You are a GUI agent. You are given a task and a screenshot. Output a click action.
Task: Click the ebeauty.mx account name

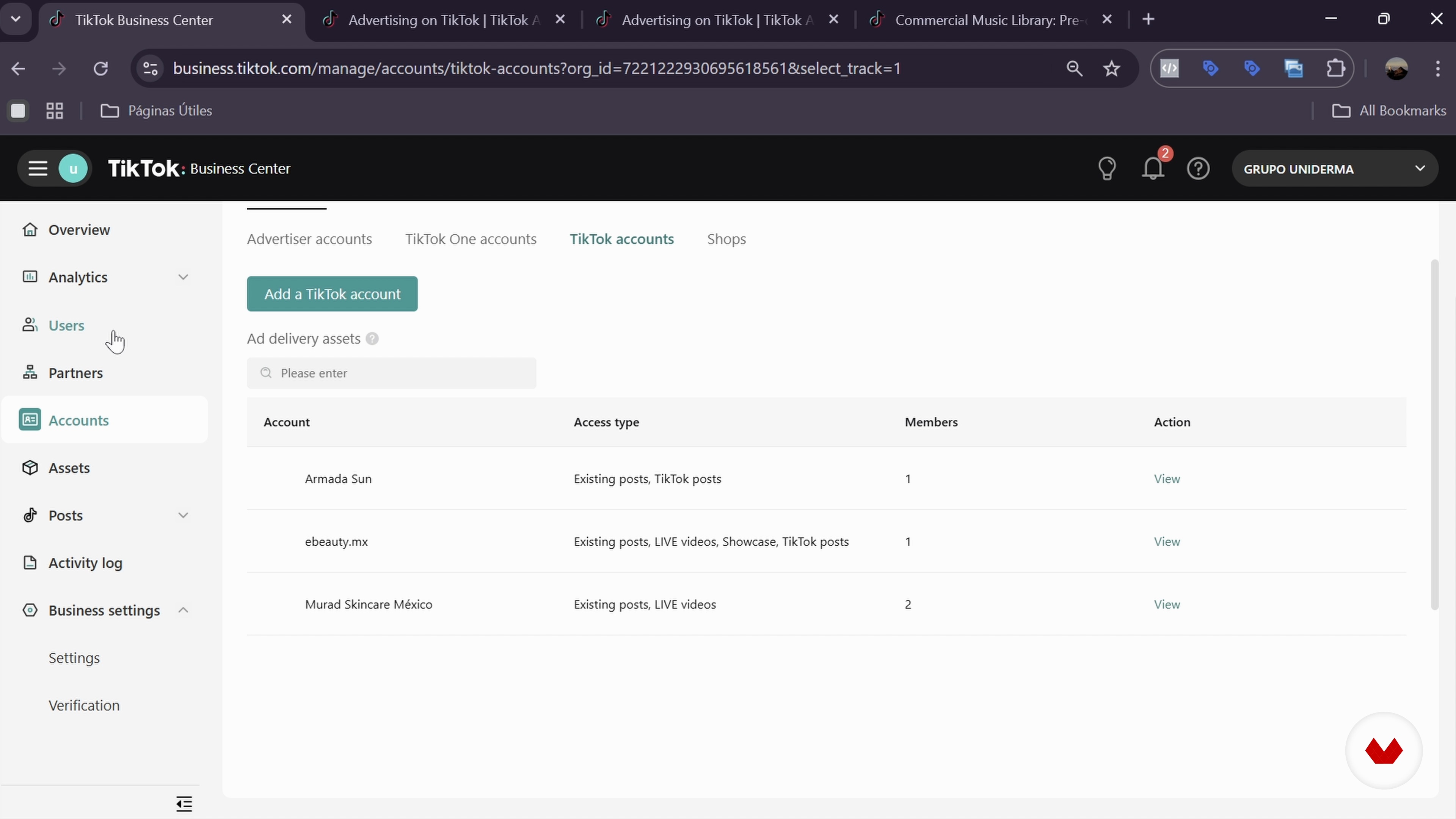[336, 541]
